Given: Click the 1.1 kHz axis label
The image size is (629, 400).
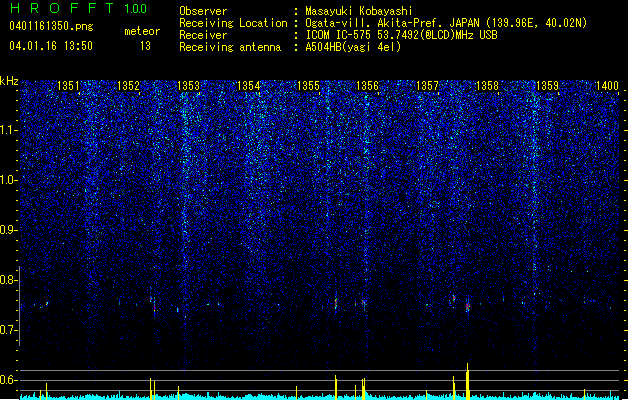Looking at the screenshot, I should [x=9, y=130].
